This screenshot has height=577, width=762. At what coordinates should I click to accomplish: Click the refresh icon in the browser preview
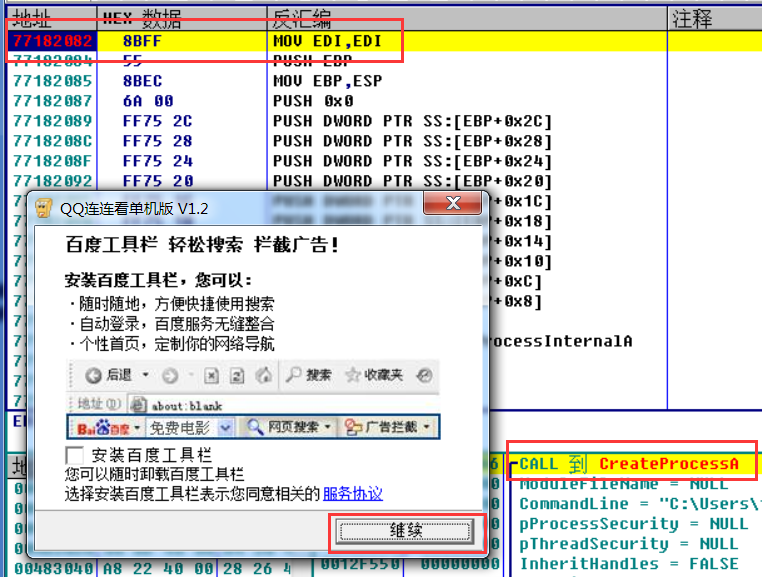point(237,376)
